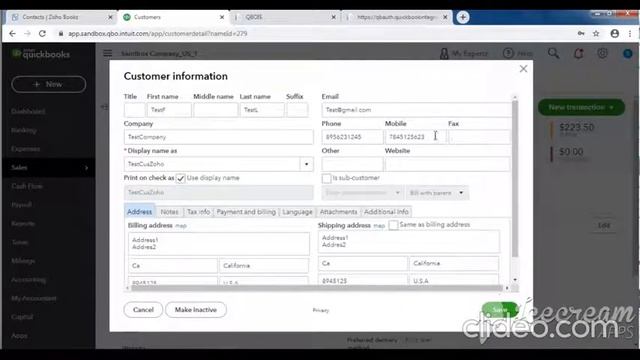Click the Company input field
This screenshot has width=640, height=360.
pyautogui.click(x=218, y=137)
